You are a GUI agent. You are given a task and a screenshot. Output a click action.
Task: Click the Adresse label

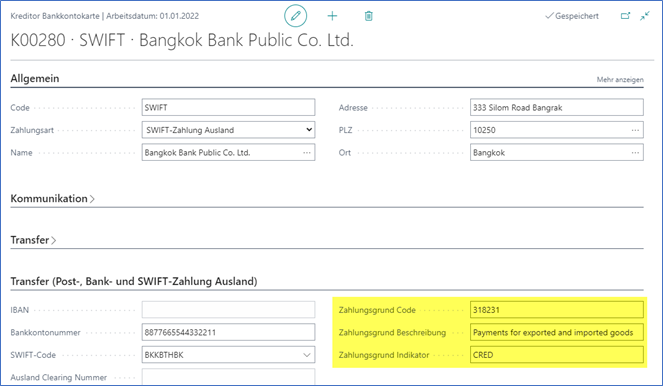coord(353,108)
